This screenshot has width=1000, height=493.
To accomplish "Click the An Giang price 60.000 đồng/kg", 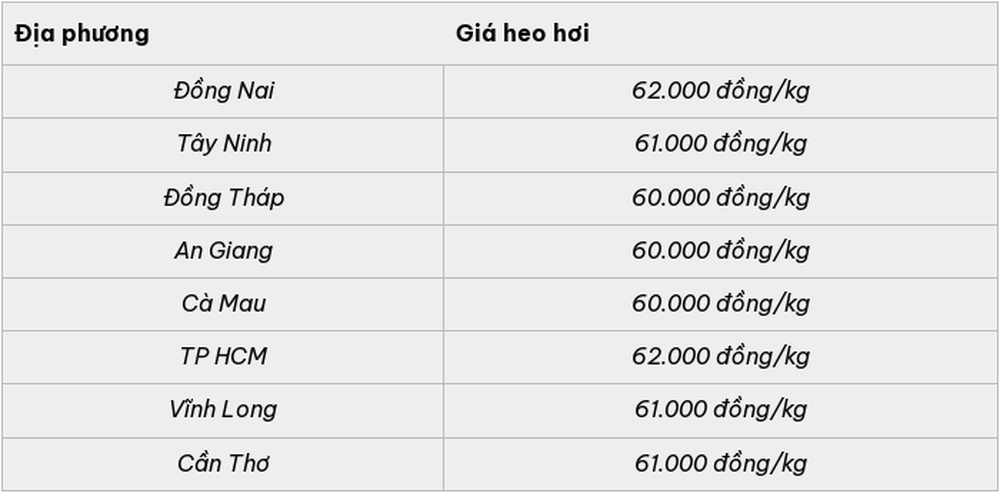I will 721,251.
